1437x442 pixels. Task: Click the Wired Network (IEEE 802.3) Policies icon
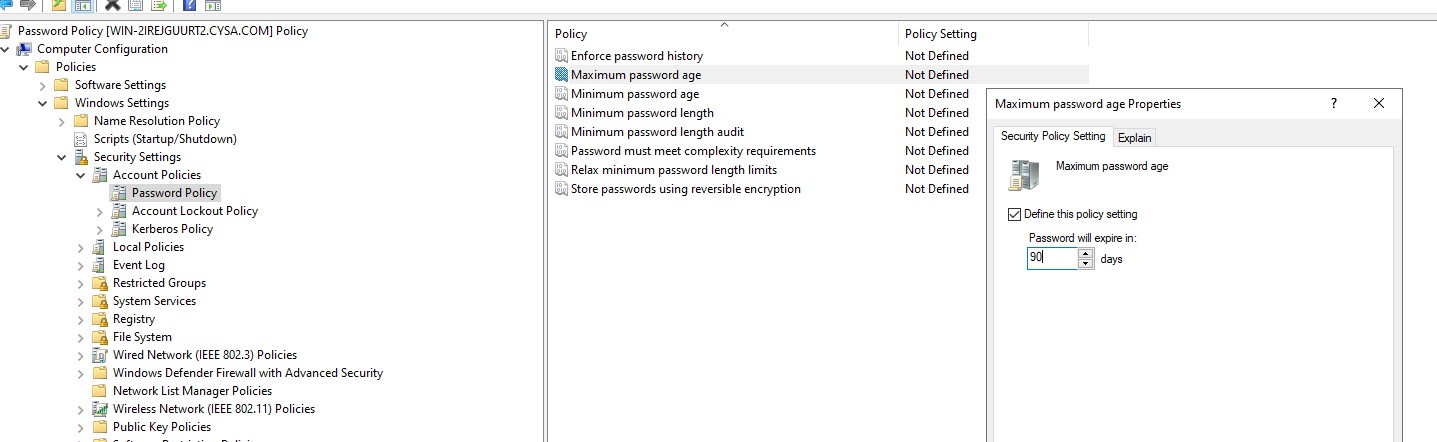tap(100, 355)
